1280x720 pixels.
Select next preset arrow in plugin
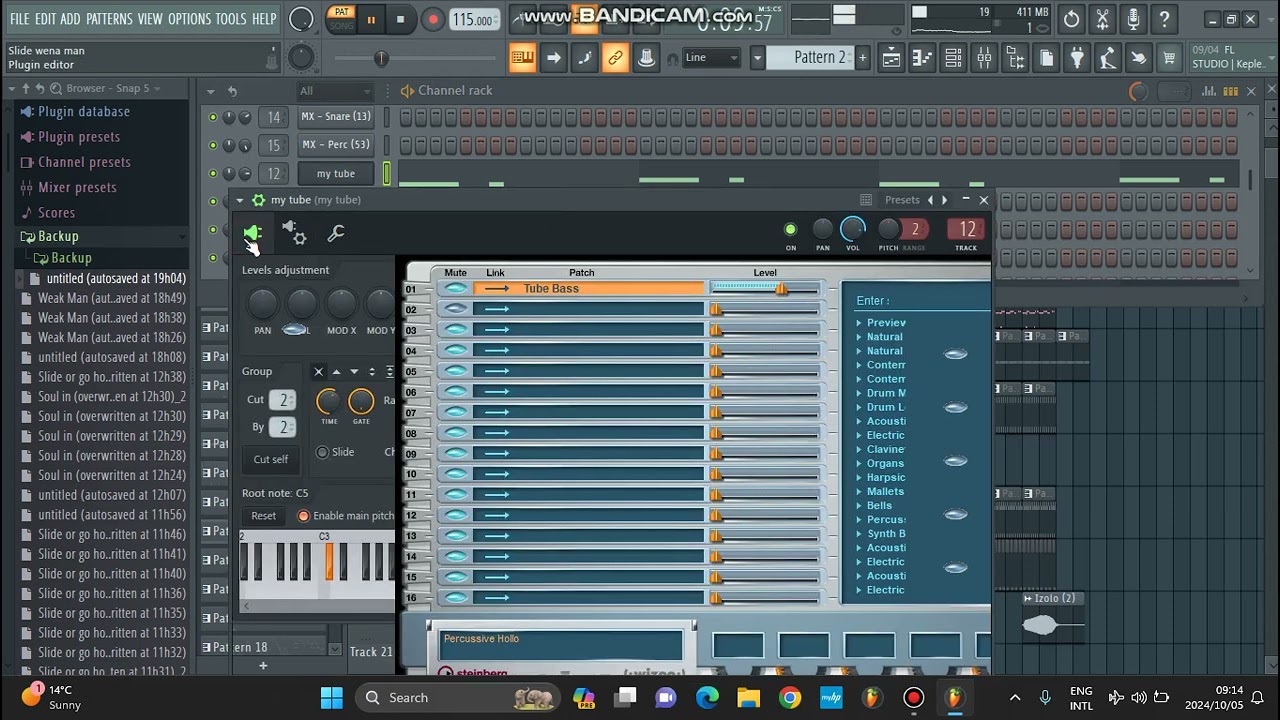click(x=944, y=200)
